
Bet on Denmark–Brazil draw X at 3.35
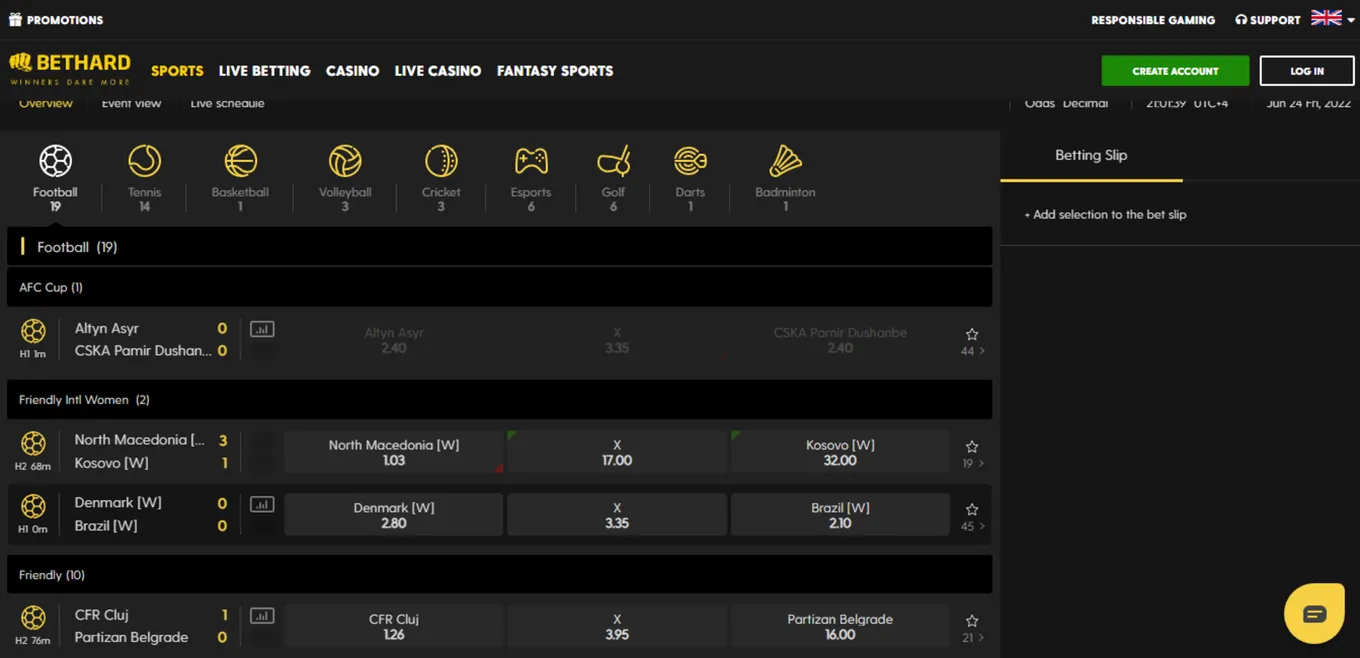(617, 515)
